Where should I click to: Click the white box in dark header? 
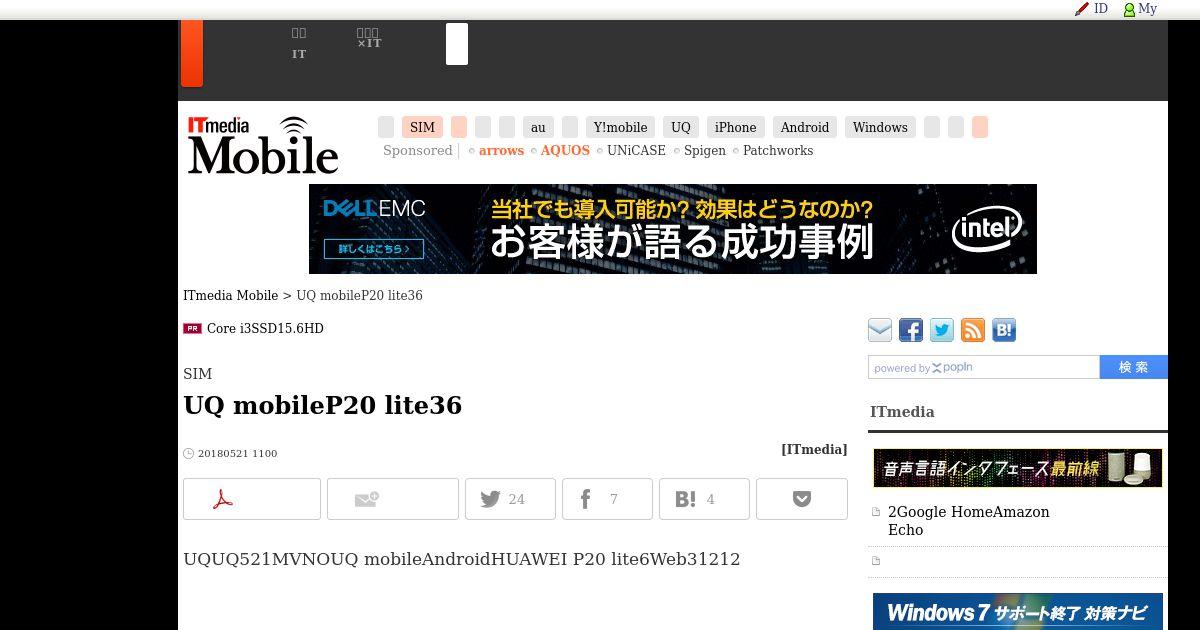point(457,44)
